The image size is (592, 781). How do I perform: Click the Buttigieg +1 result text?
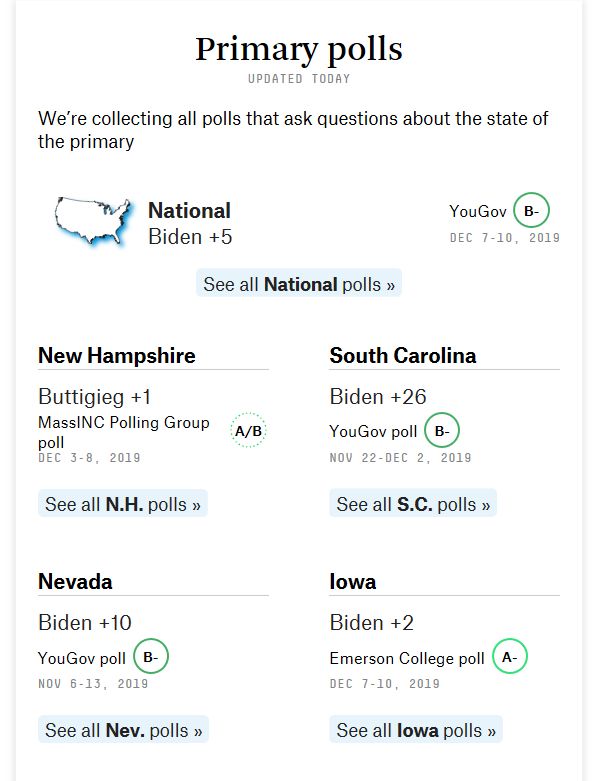(x=95, y=396)
